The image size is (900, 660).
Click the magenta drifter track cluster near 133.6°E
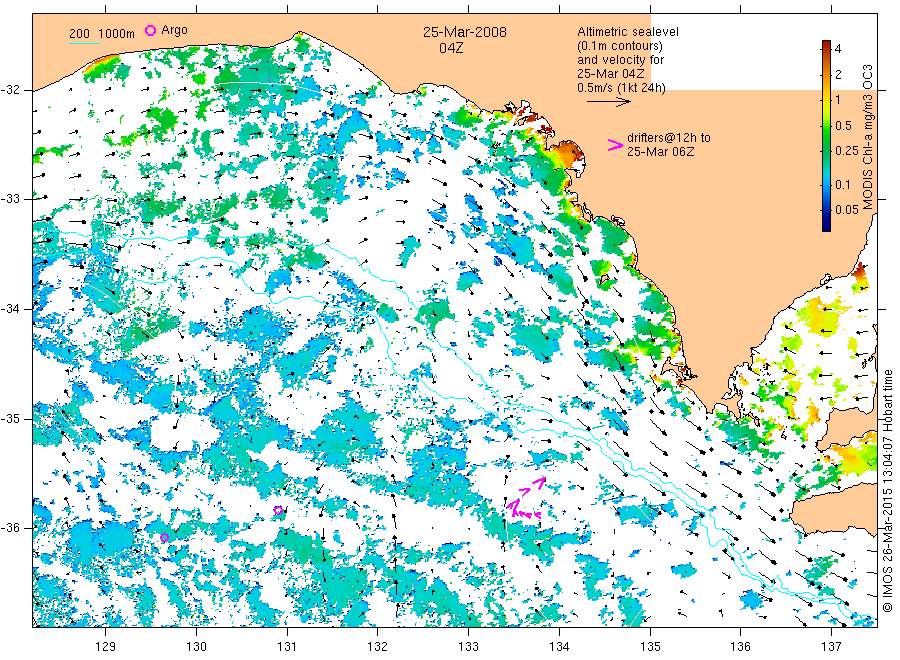pyautogui.click(x=526, y=499)
